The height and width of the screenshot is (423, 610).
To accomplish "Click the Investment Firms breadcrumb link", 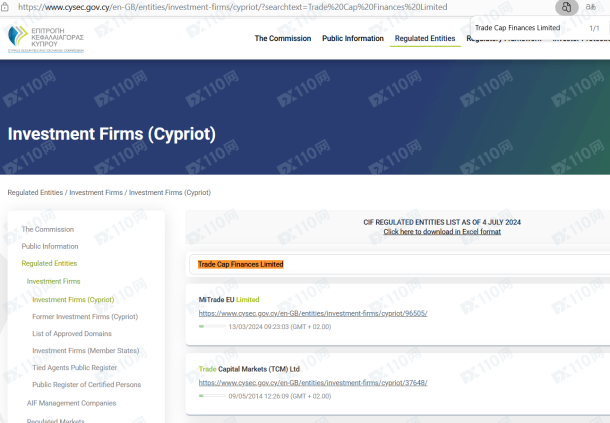I will (x=96, y=193).
